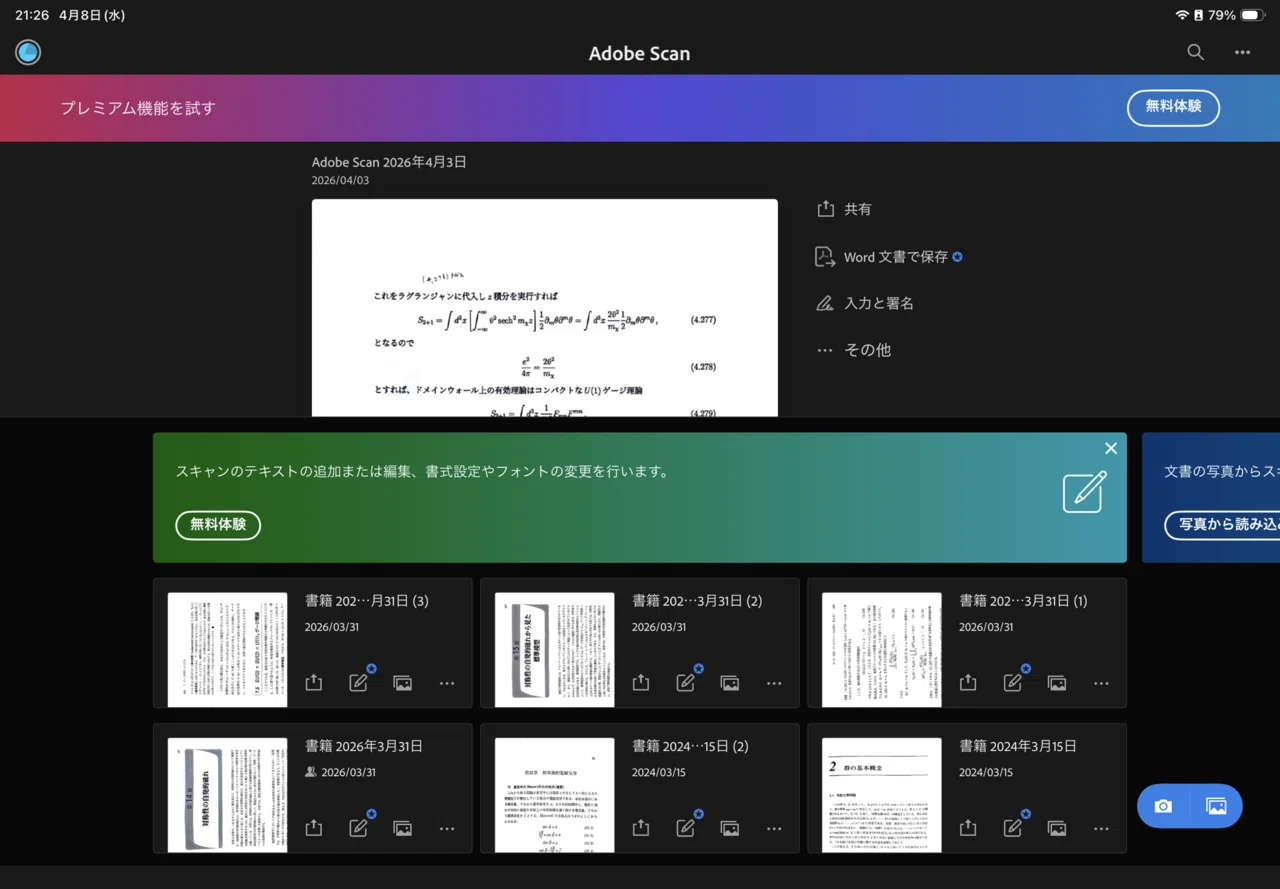
Task: Share 書籍 2026年3月31日
Action: 314,828
